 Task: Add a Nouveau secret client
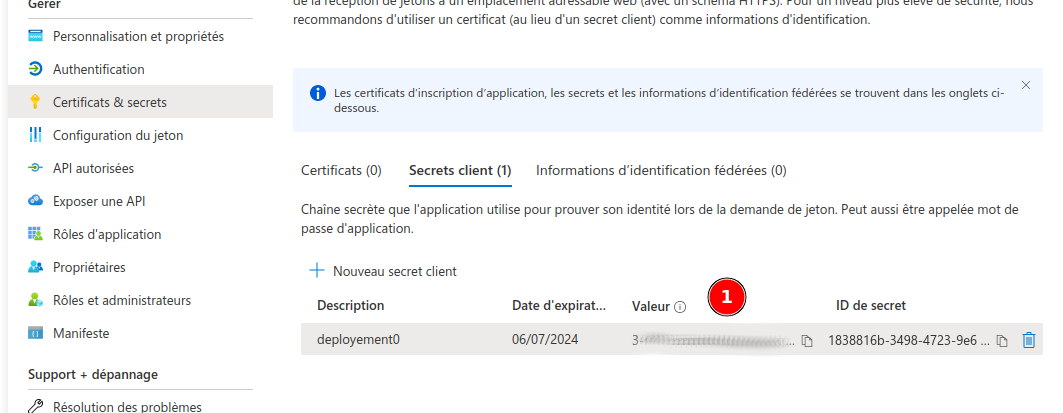[384, 271]
